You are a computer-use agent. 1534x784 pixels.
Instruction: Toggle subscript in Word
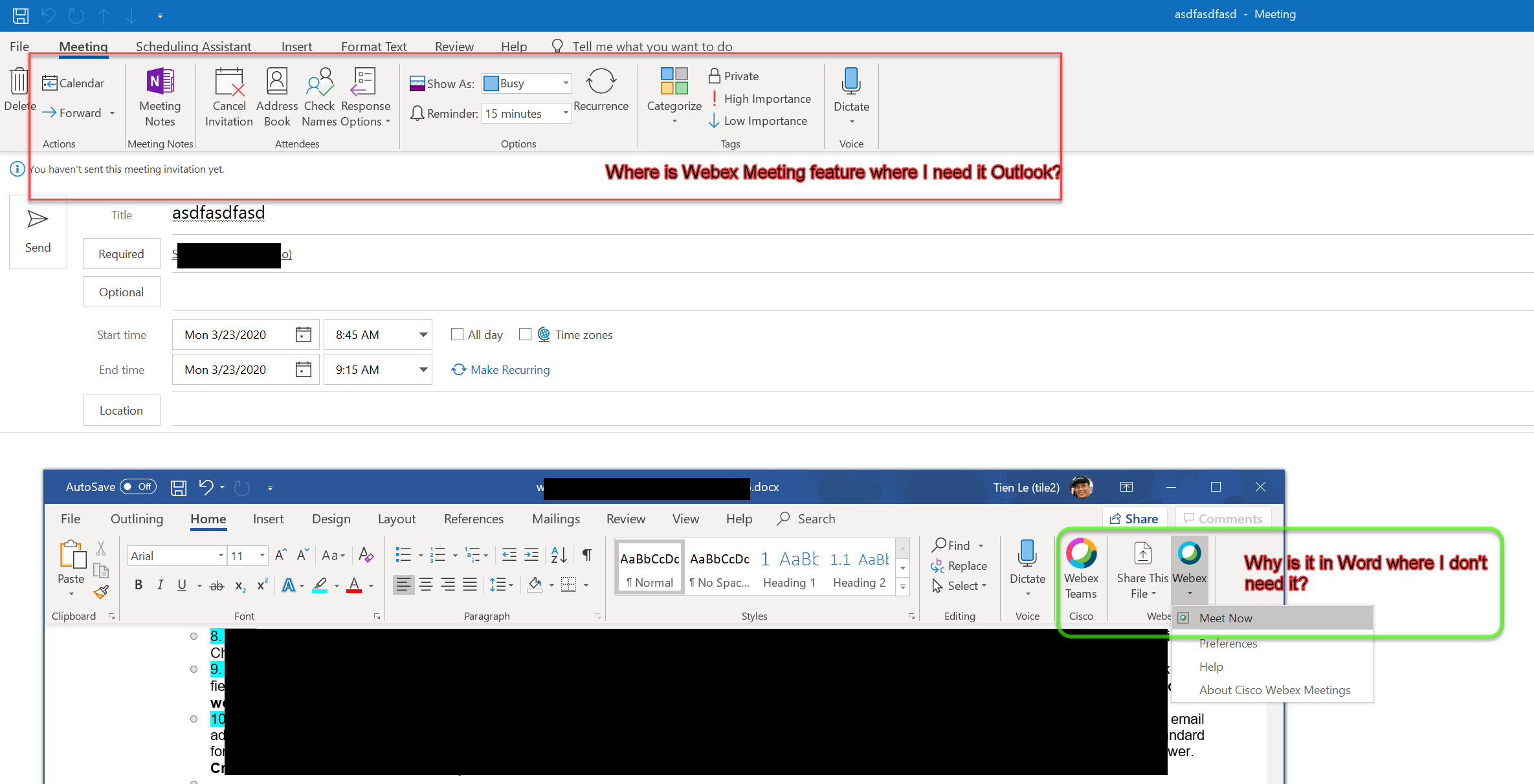pyautogui.click(x=240, y=585)
